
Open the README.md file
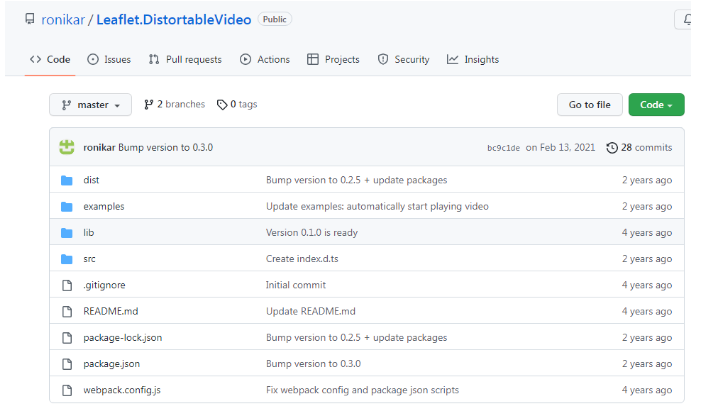click(111, 311)
